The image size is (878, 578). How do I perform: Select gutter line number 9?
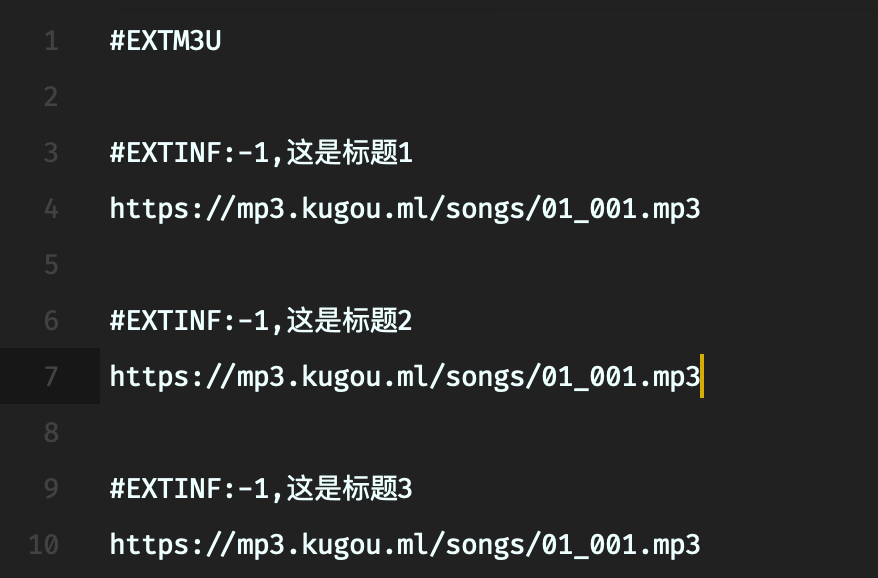coord(51,489)
